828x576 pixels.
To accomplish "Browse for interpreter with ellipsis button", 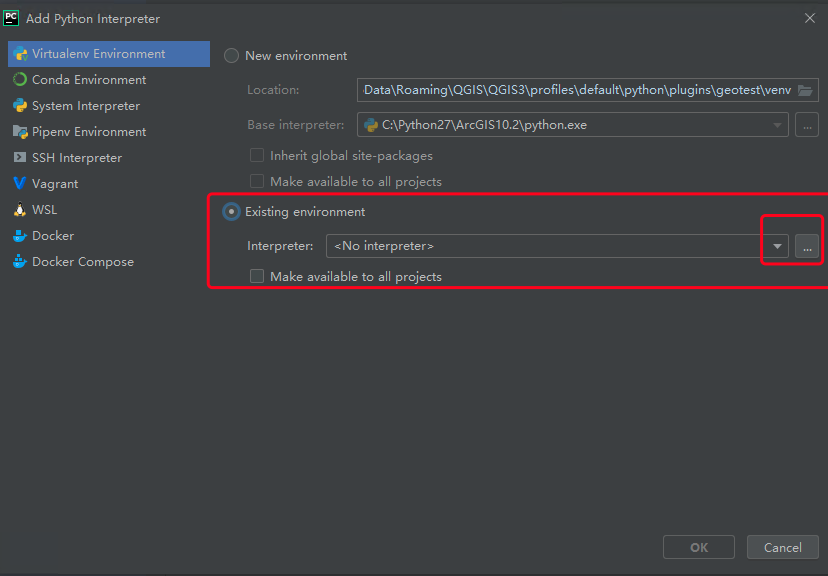I will tap(807, 246).
